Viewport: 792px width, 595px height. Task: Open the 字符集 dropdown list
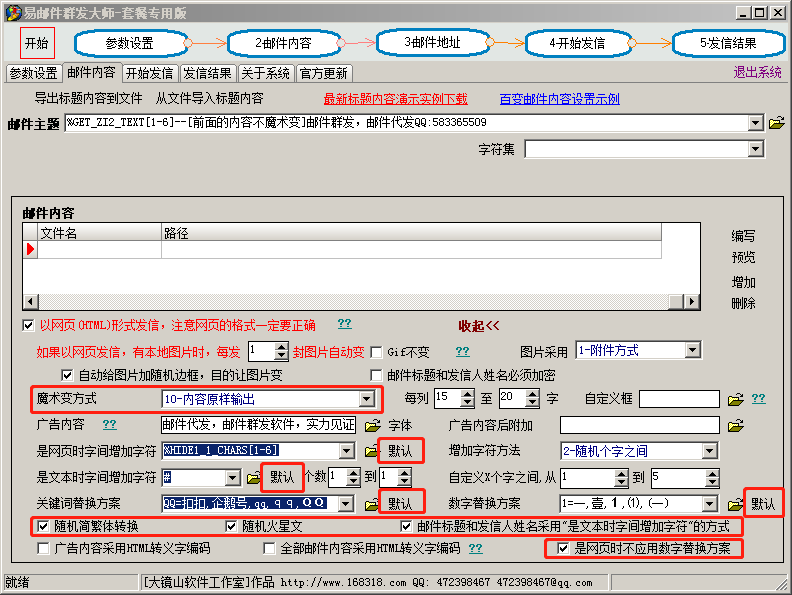756,149
